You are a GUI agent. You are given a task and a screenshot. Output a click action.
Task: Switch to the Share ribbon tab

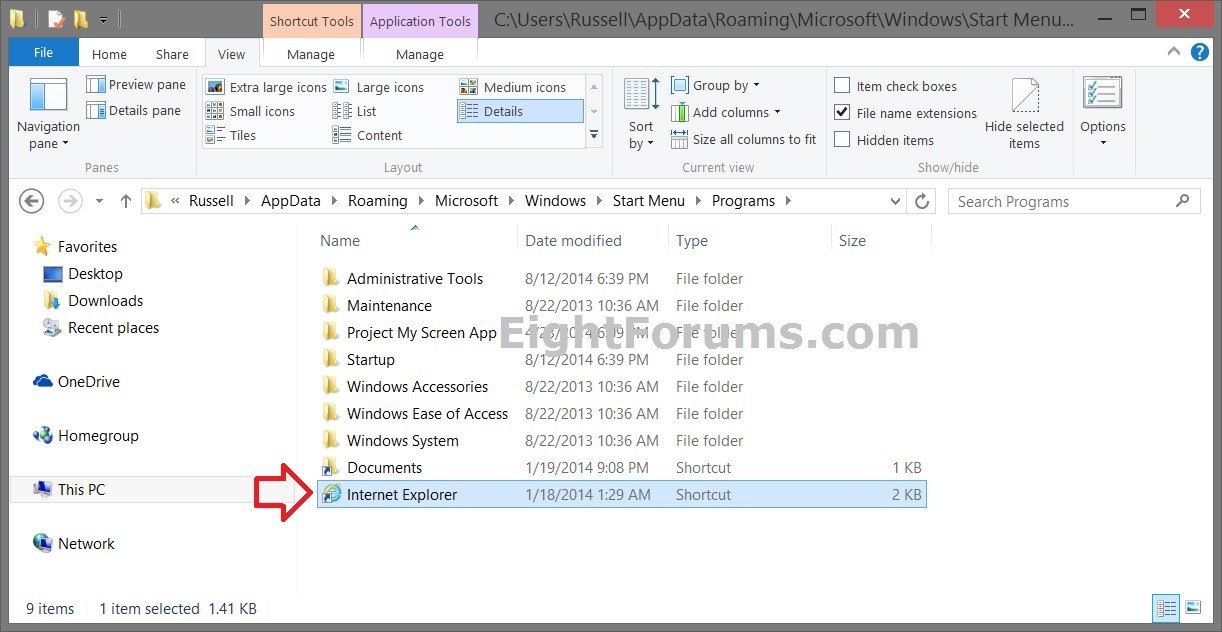(x=172, y=54)
